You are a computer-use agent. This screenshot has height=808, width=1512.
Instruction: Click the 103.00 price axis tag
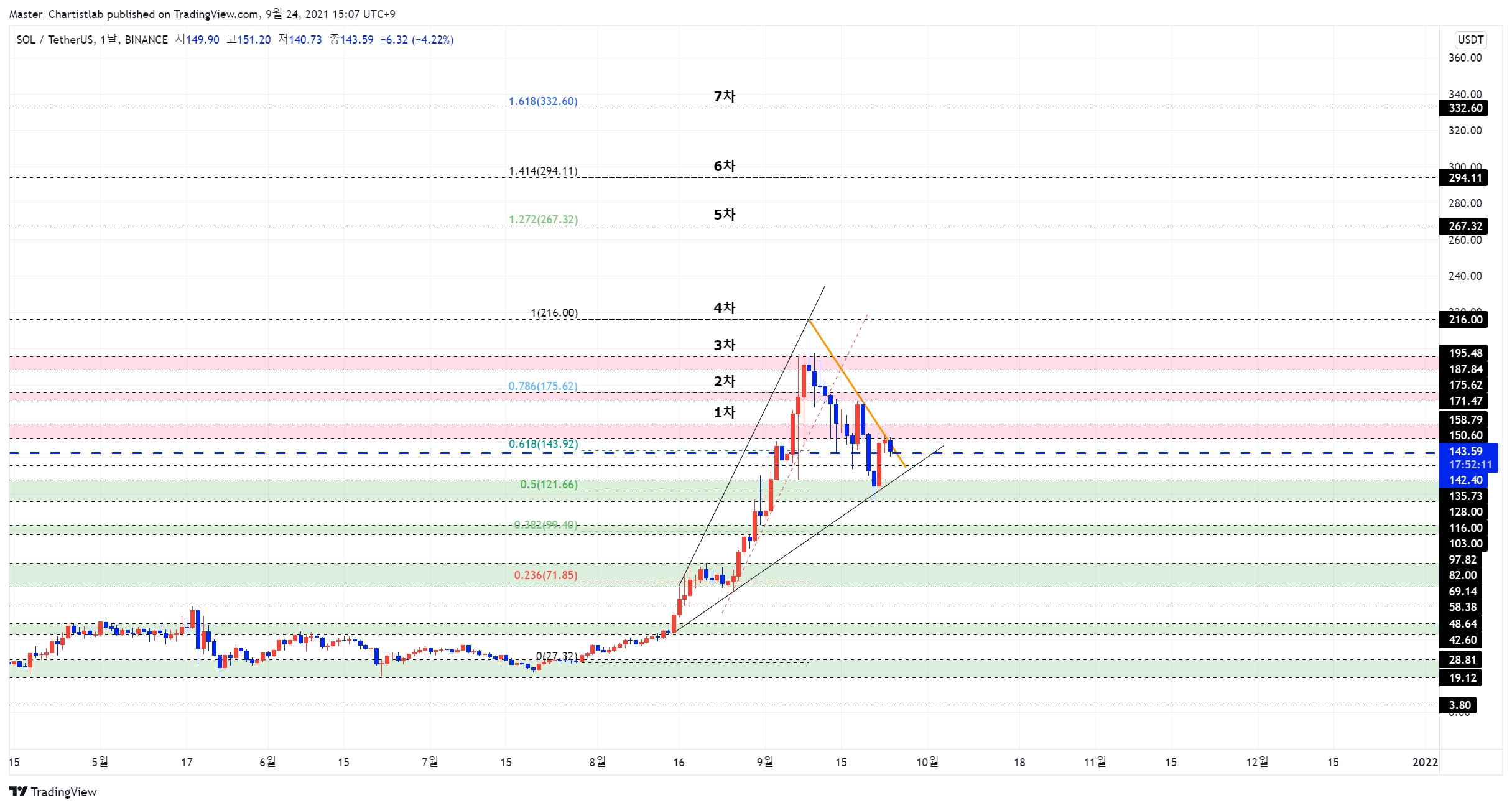[x=1463, y=544]
